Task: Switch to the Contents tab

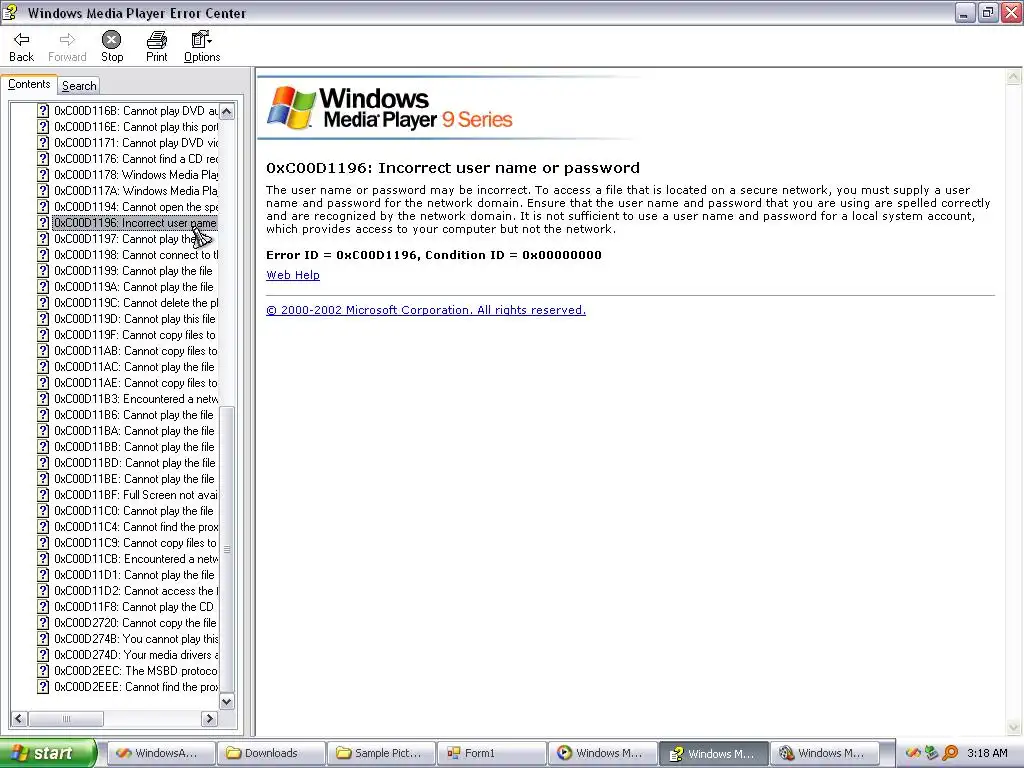Action: pos(29,84)
